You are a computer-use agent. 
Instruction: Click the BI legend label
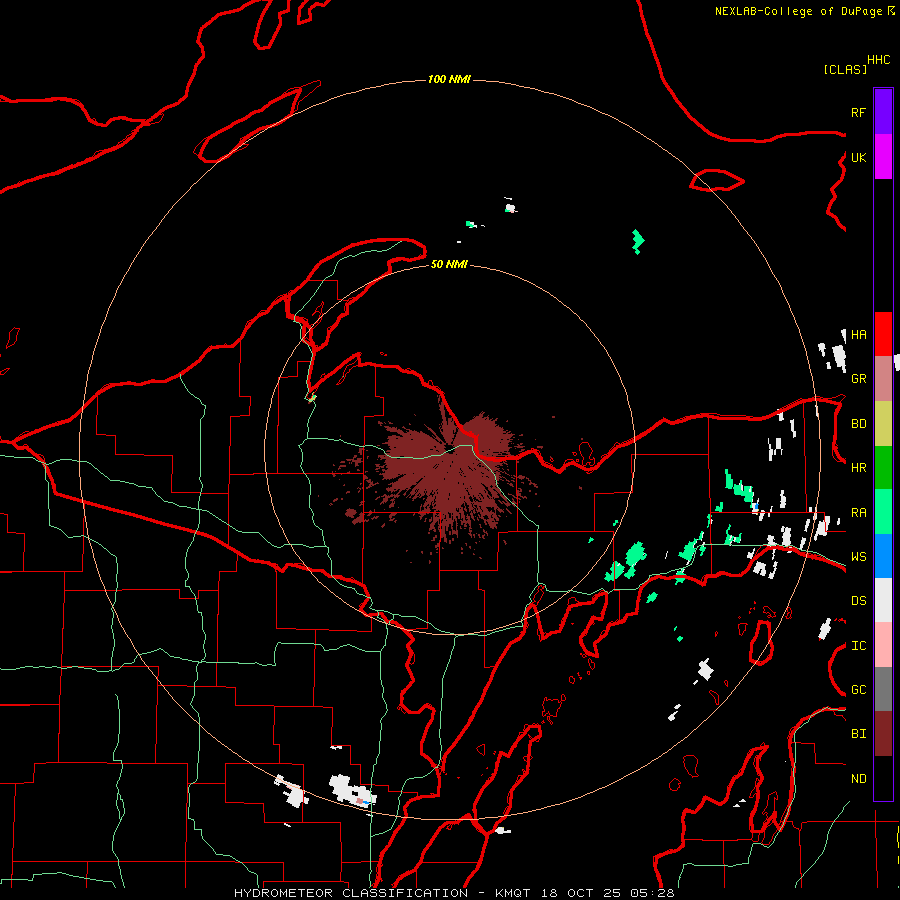[x=858, y=734]
